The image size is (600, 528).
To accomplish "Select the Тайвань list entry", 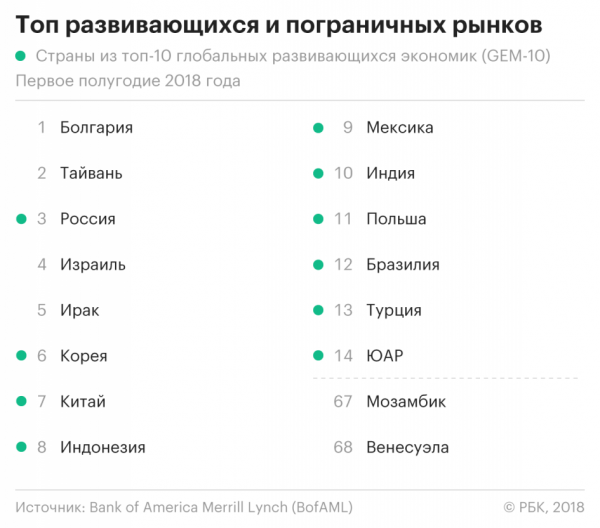I will pyautogui.click(x=91, y=173).
